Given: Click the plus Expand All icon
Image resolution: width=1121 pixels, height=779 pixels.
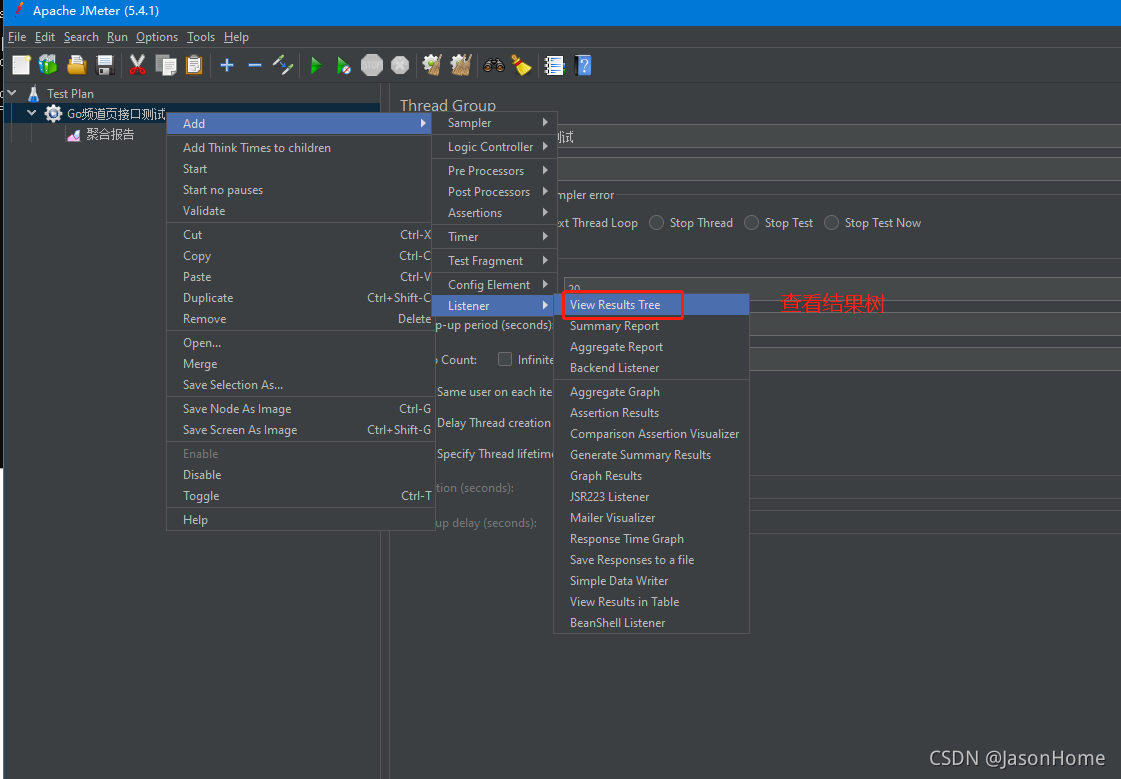Looking at the screenshot, I should pyautogui.click(x=227, y=66).
